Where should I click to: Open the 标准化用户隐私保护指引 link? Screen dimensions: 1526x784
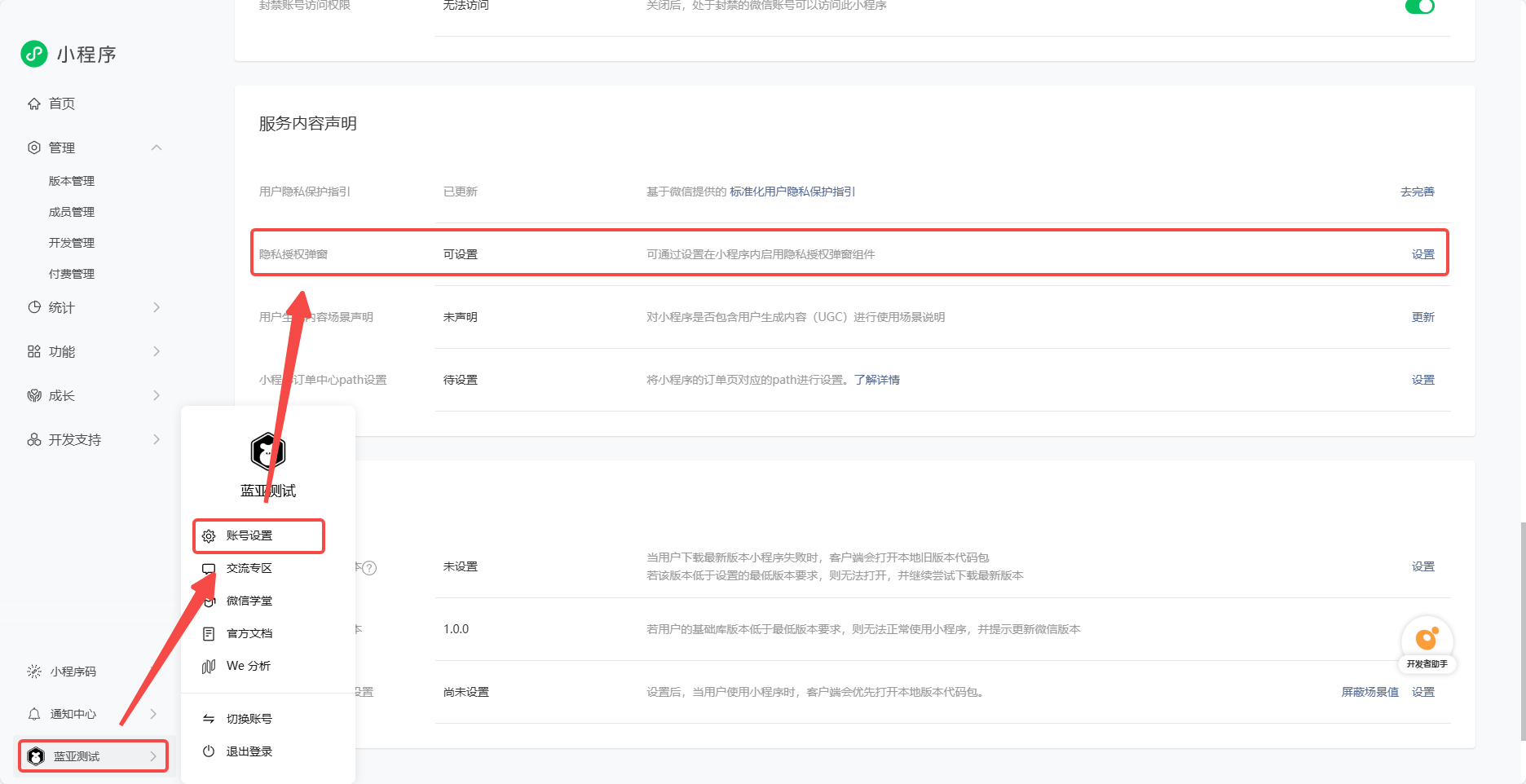792,192
